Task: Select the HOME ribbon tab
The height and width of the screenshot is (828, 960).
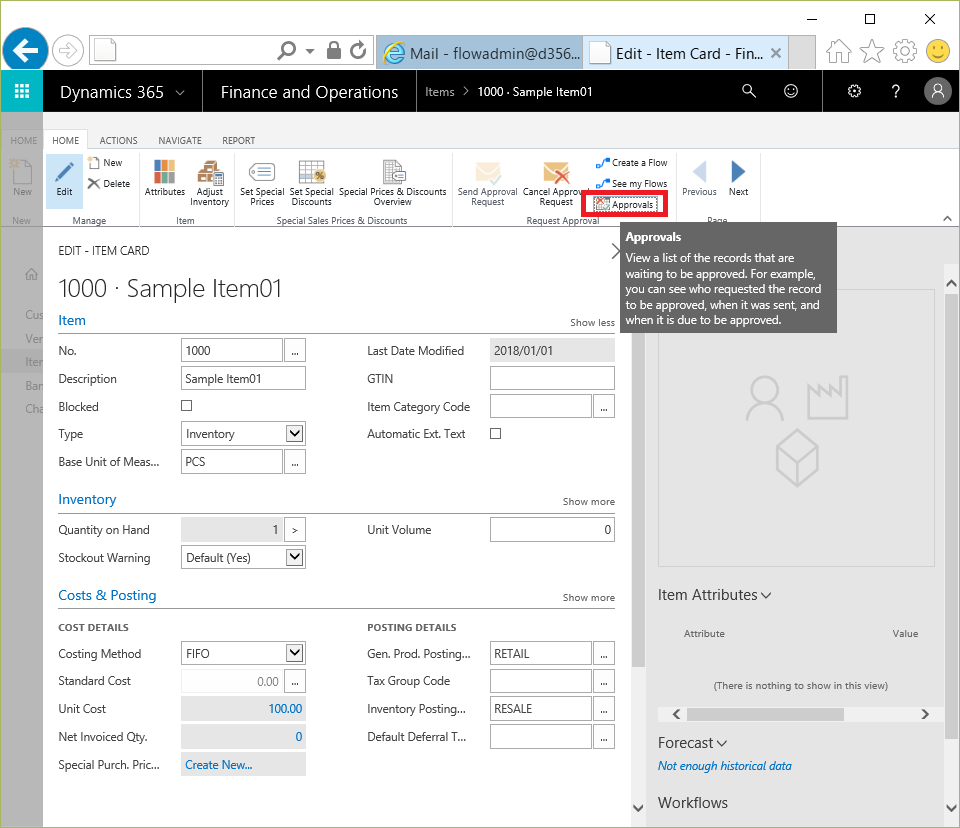Action: 66,141
